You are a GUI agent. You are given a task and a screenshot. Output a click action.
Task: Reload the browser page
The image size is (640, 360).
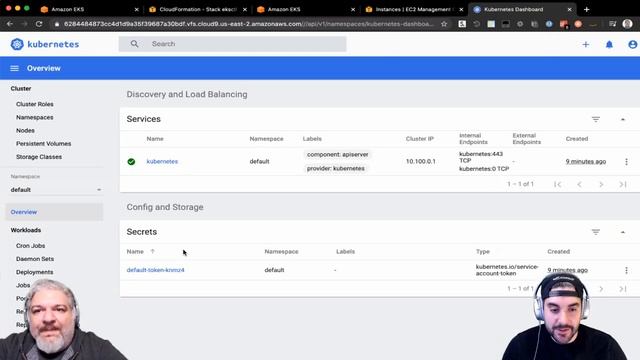(x=39, y=24)
